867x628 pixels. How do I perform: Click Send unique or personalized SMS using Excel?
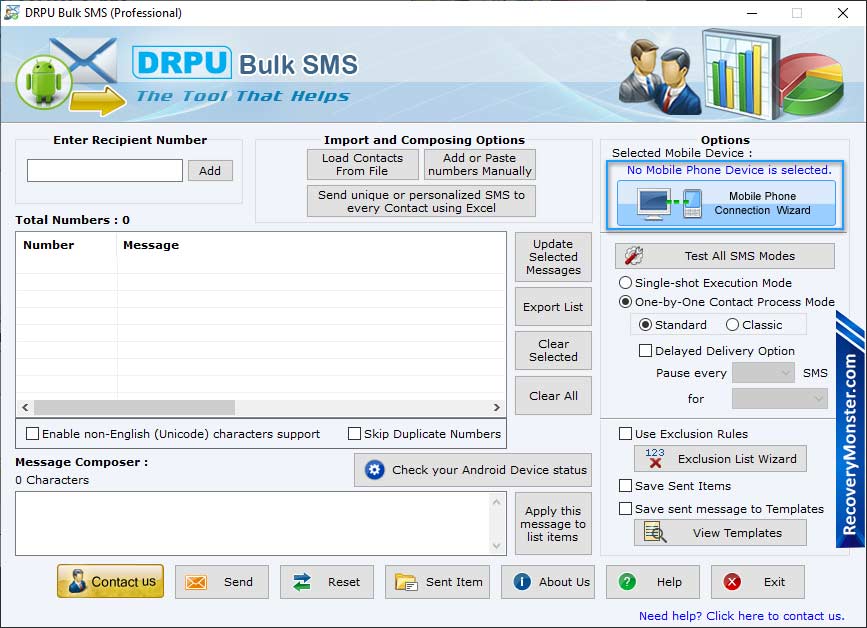click(421, 201)
